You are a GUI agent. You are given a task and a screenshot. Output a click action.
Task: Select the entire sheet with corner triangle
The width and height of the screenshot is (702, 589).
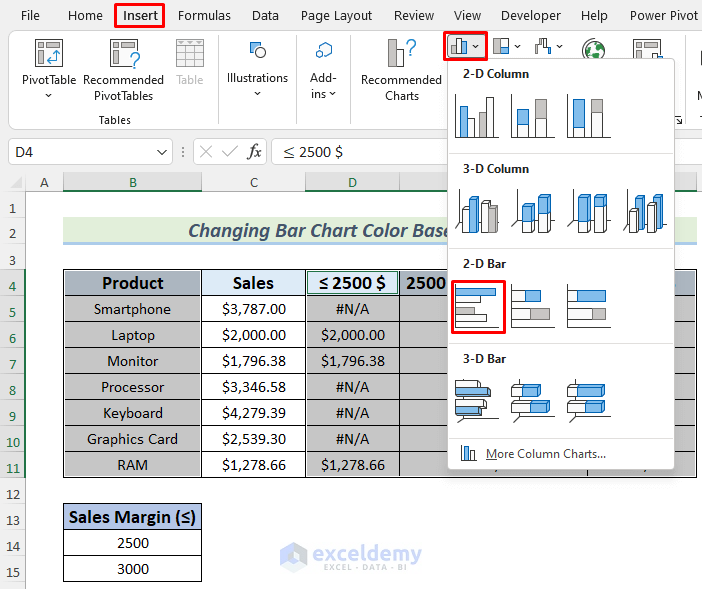pos(16,183)
